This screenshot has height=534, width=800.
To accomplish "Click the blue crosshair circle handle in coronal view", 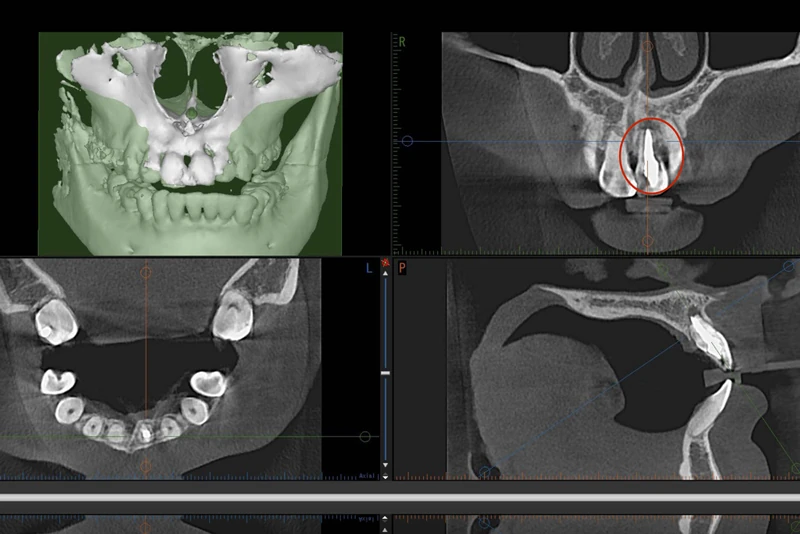I will (x=407, y=141).
